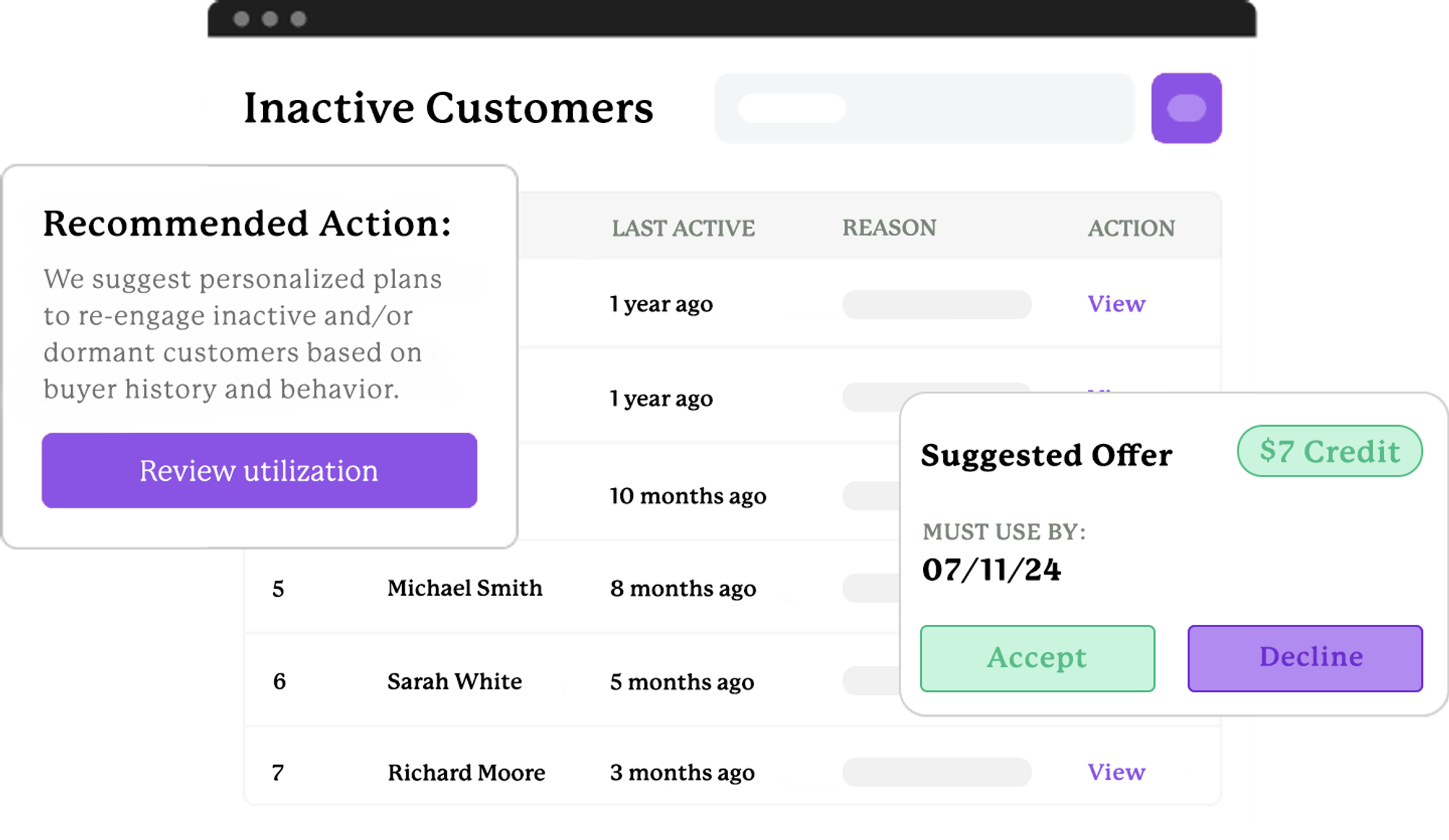Open View link for Richard Moore
The height and width of the screenshot is (840, 1449).
[1116, 772]
